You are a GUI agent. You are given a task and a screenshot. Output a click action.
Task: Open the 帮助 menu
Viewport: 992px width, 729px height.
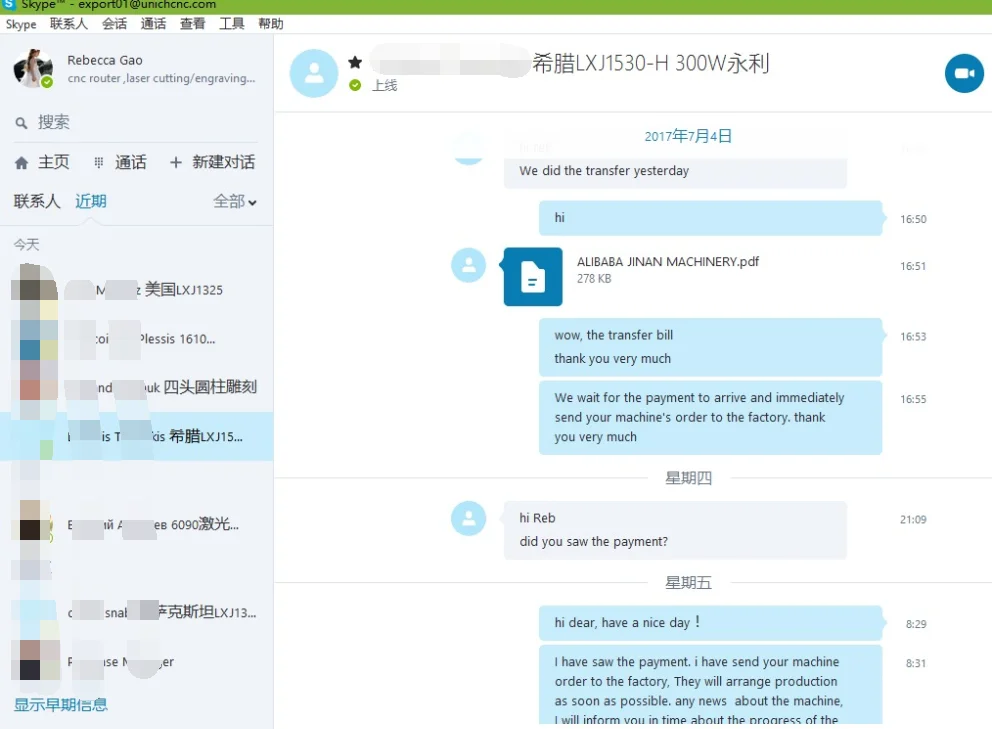271,24
